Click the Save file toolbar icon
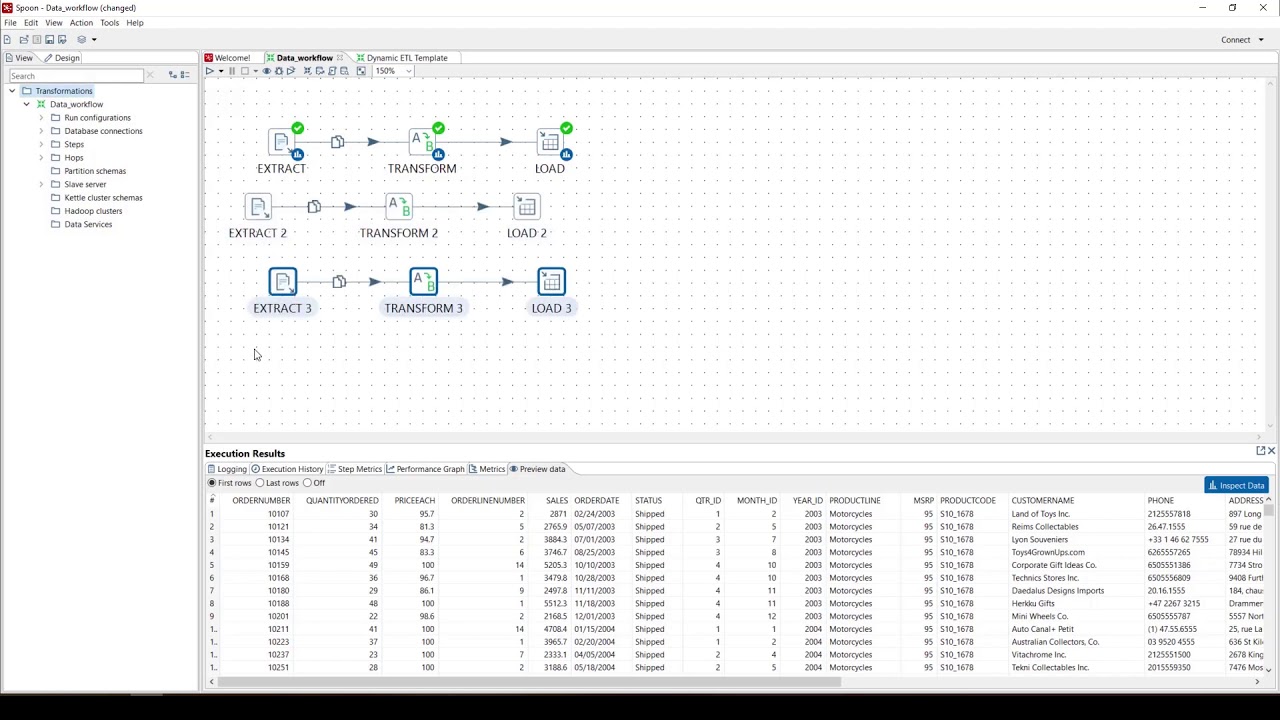 pos(49,39)
